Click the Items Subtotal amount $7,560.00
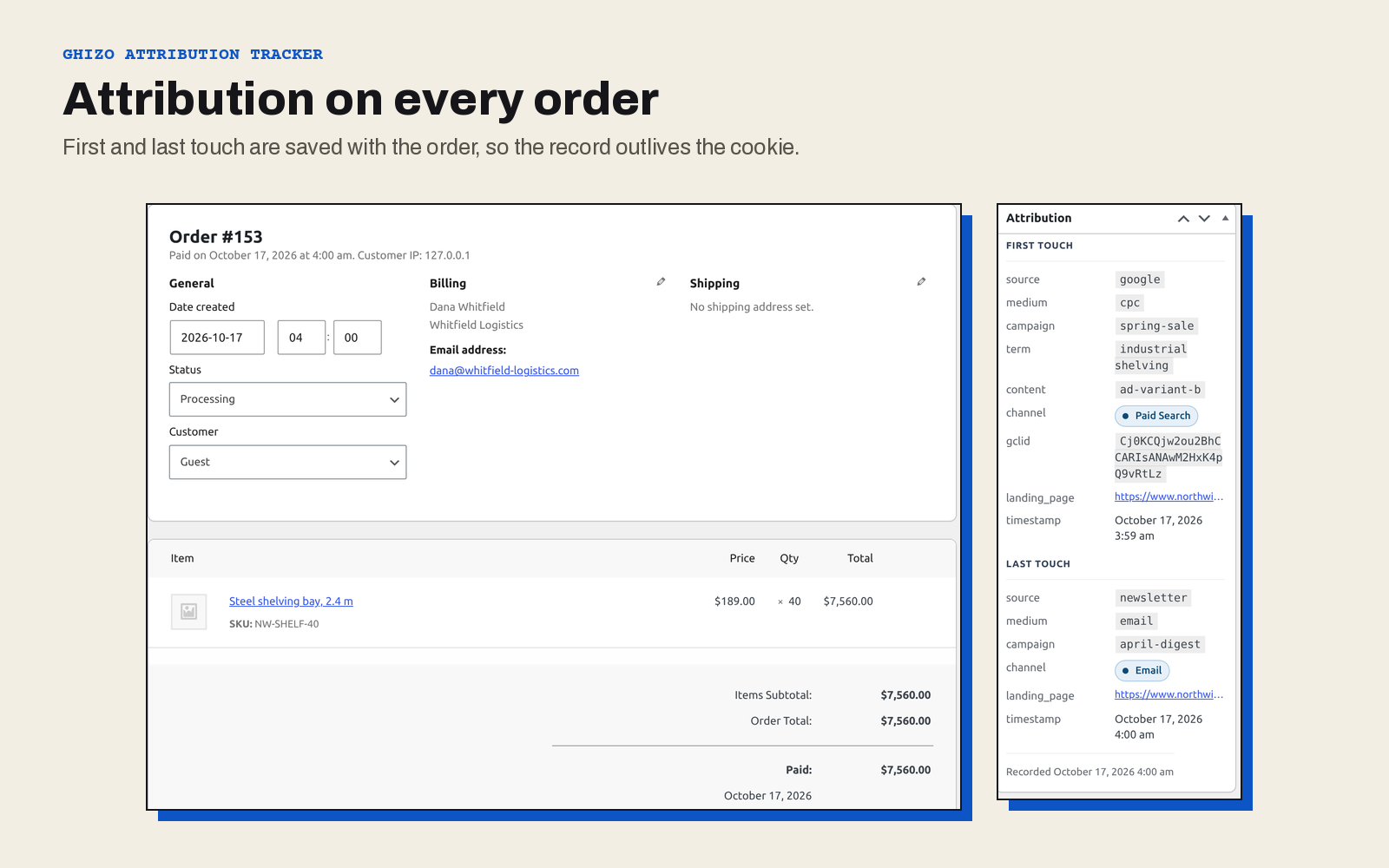Viewport: 1389px width, 868px height. pos(905,695)
